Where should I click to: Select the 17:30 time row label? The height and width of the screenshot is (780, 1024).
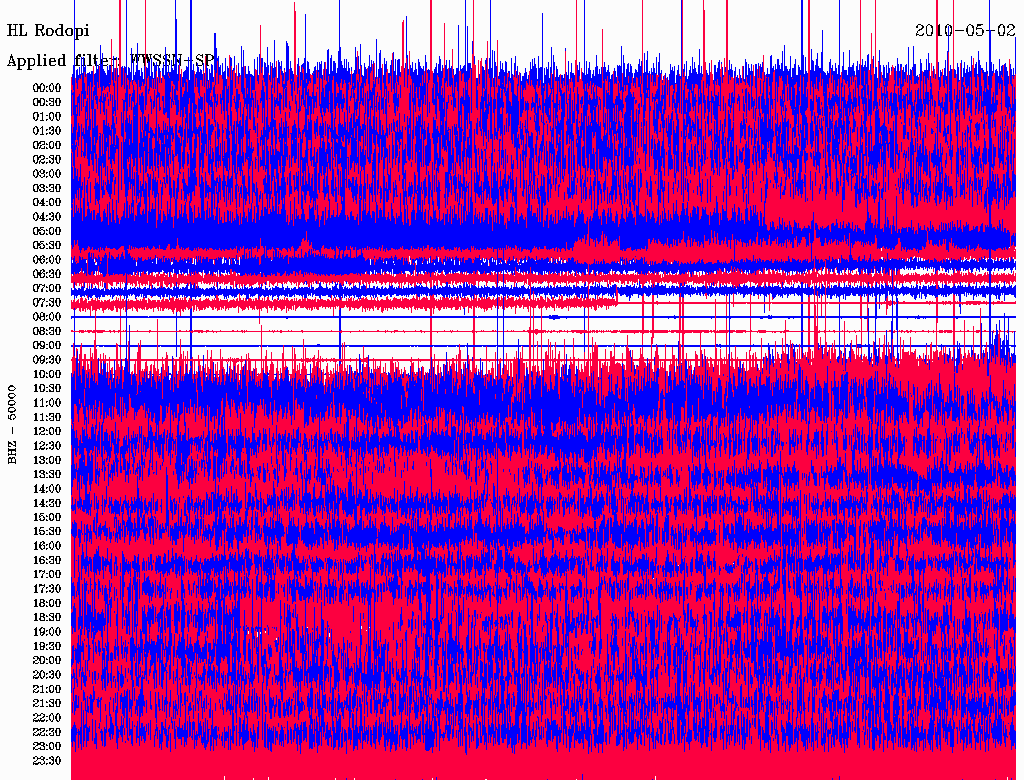click(47, 589)
